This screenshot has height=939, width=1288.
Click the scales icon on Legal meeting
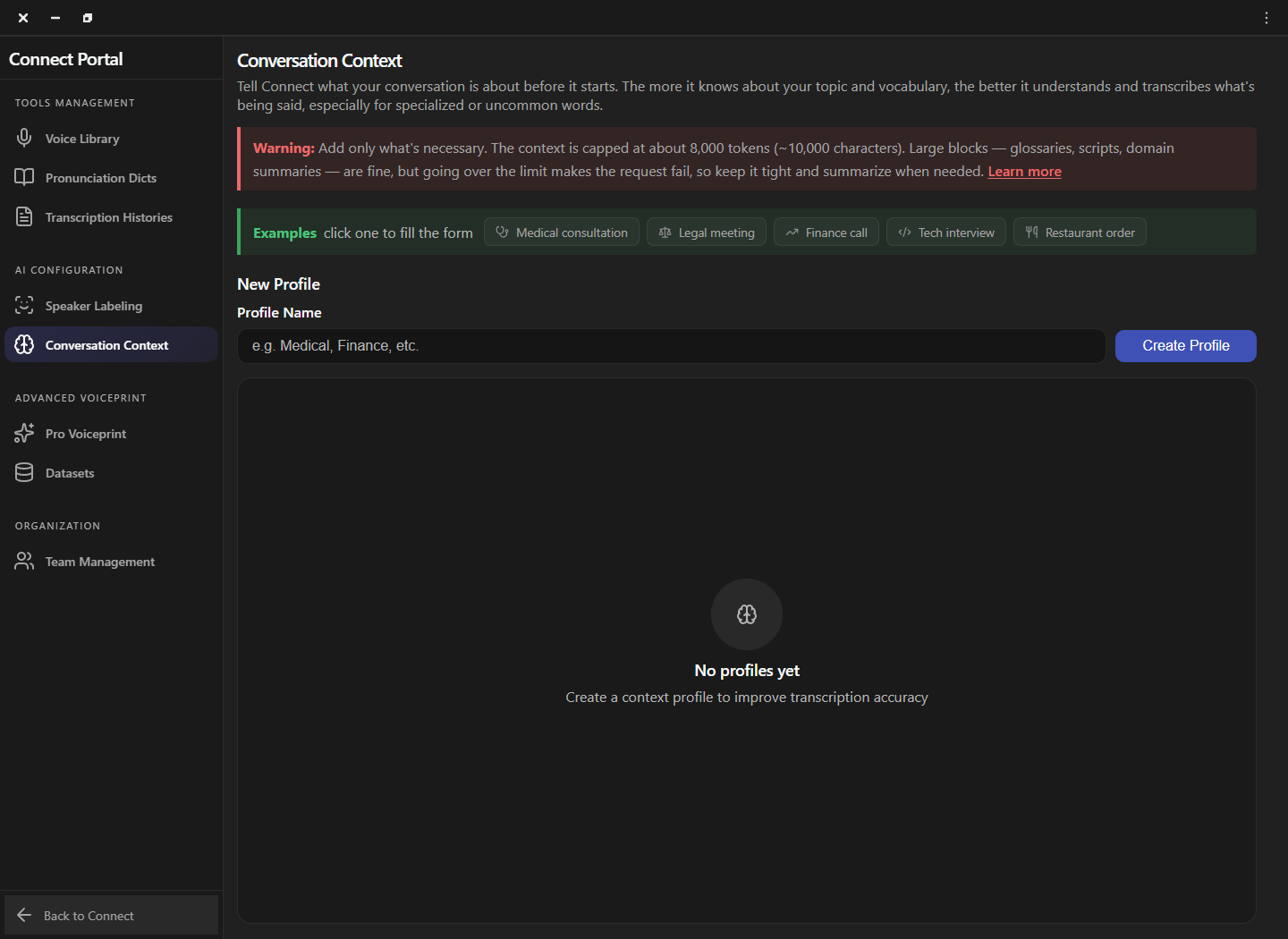665,233
